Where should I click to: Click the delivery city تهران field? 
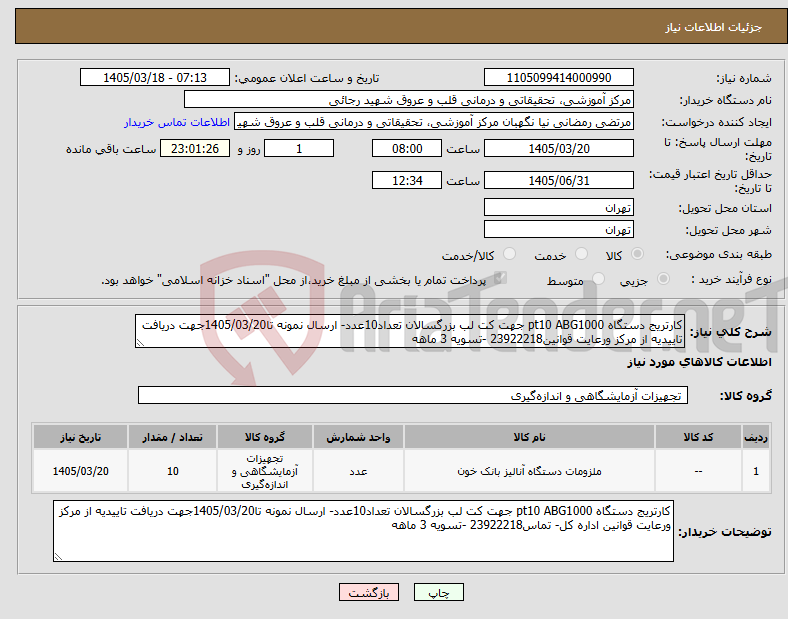coord(559,229)
